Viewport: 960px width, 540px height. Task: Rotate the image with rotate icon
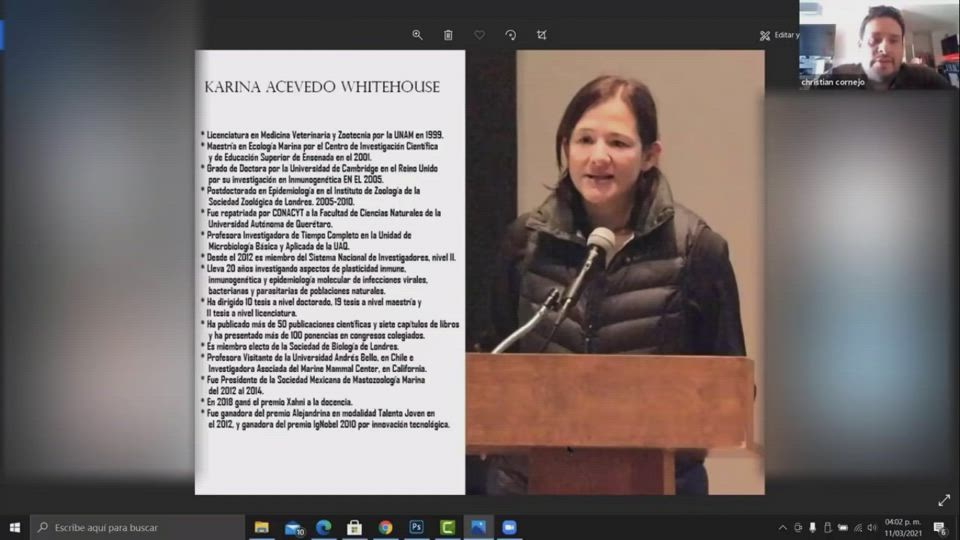[510, 35]
